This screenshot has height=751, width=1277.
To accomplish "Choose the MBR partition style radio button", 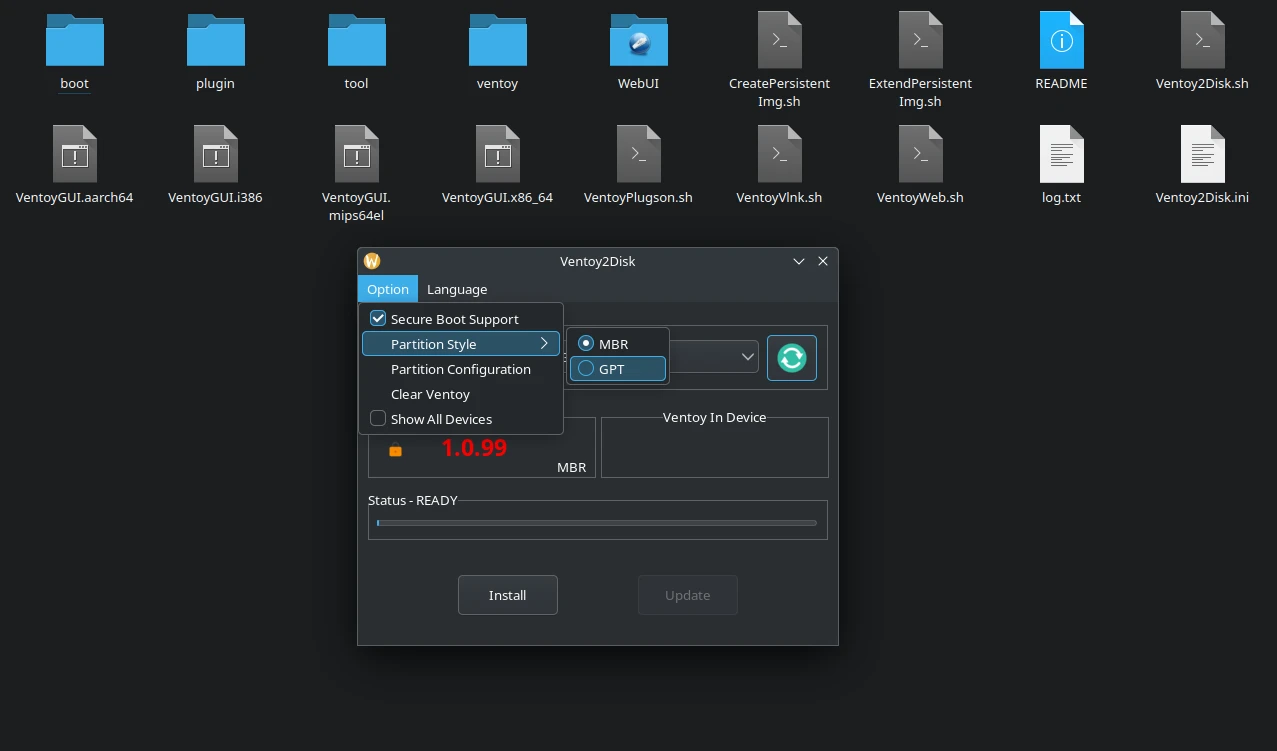I will click(586, 344).
